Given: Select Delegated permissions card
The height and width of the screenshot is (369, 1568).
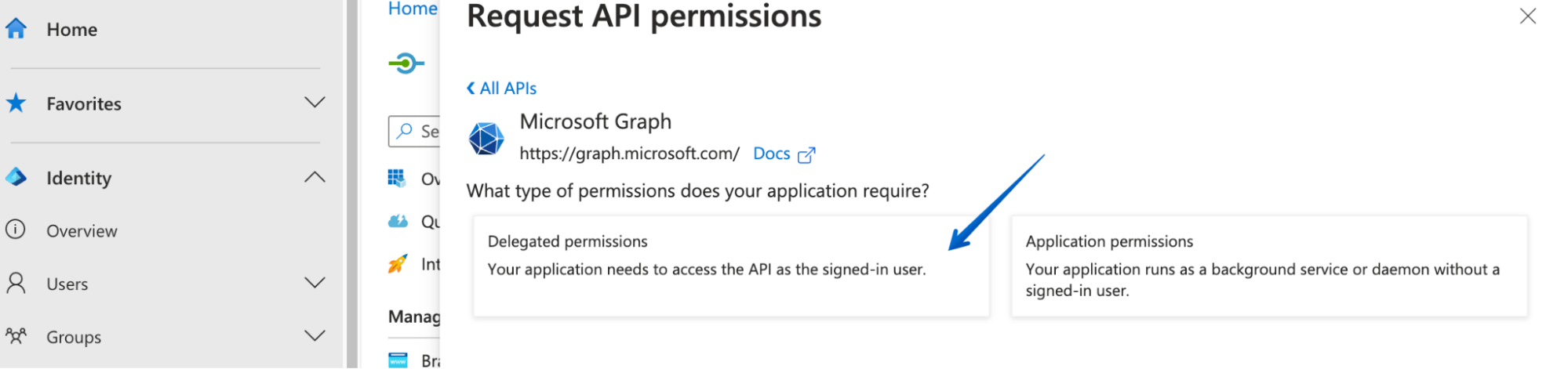Looking at the screenshot, I should coord(730,266).
